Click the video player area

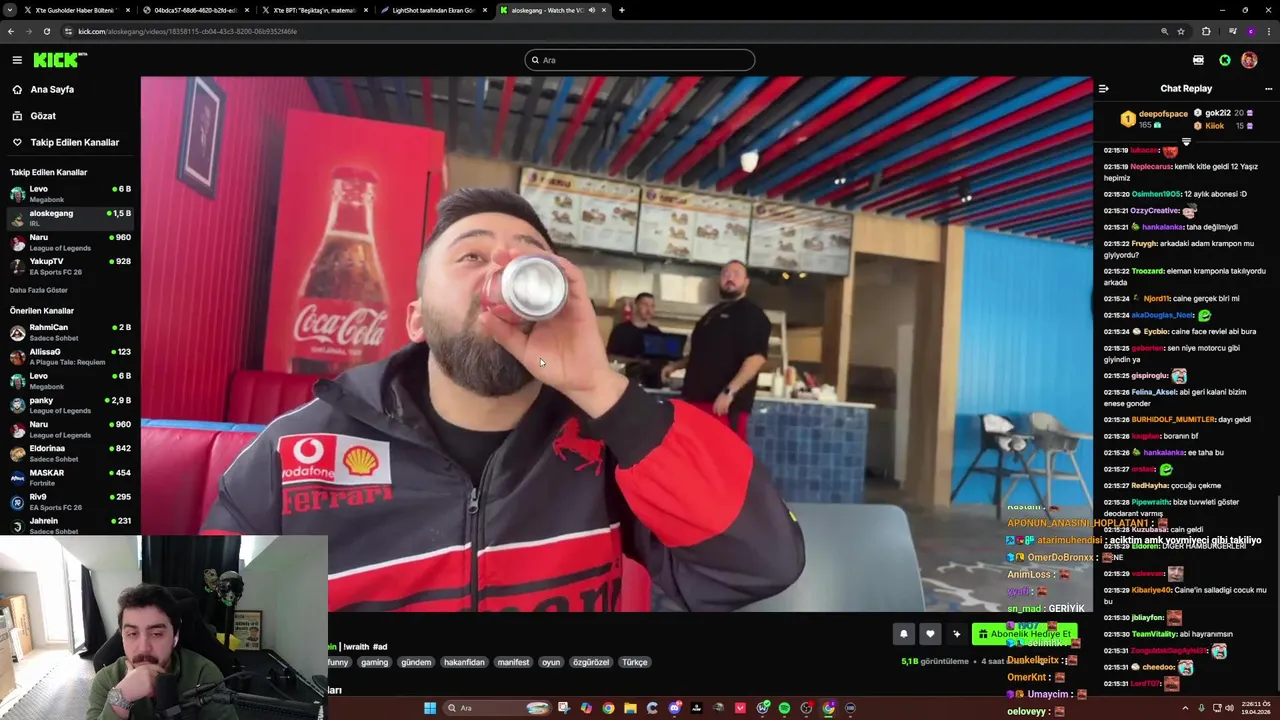616,343
